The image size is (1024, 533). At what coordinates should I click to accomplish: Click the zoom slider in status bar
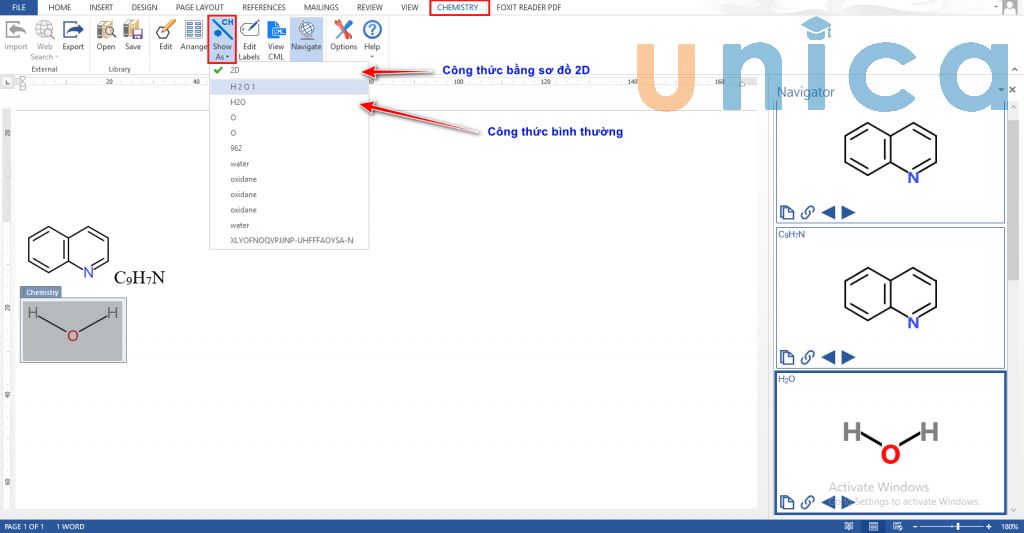(952, 526)
